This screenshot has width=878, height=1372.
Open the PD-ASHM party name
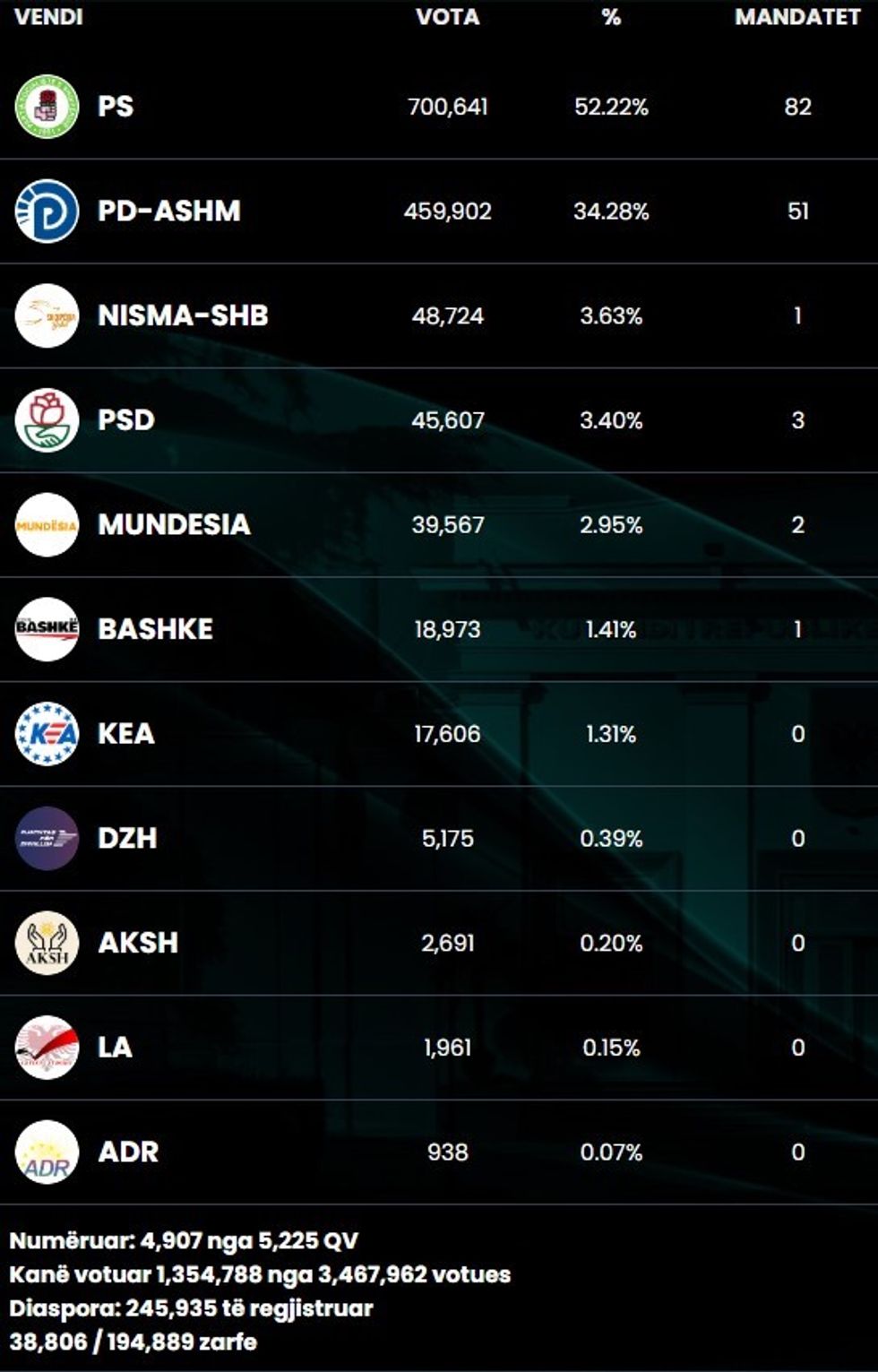point(168,211)
